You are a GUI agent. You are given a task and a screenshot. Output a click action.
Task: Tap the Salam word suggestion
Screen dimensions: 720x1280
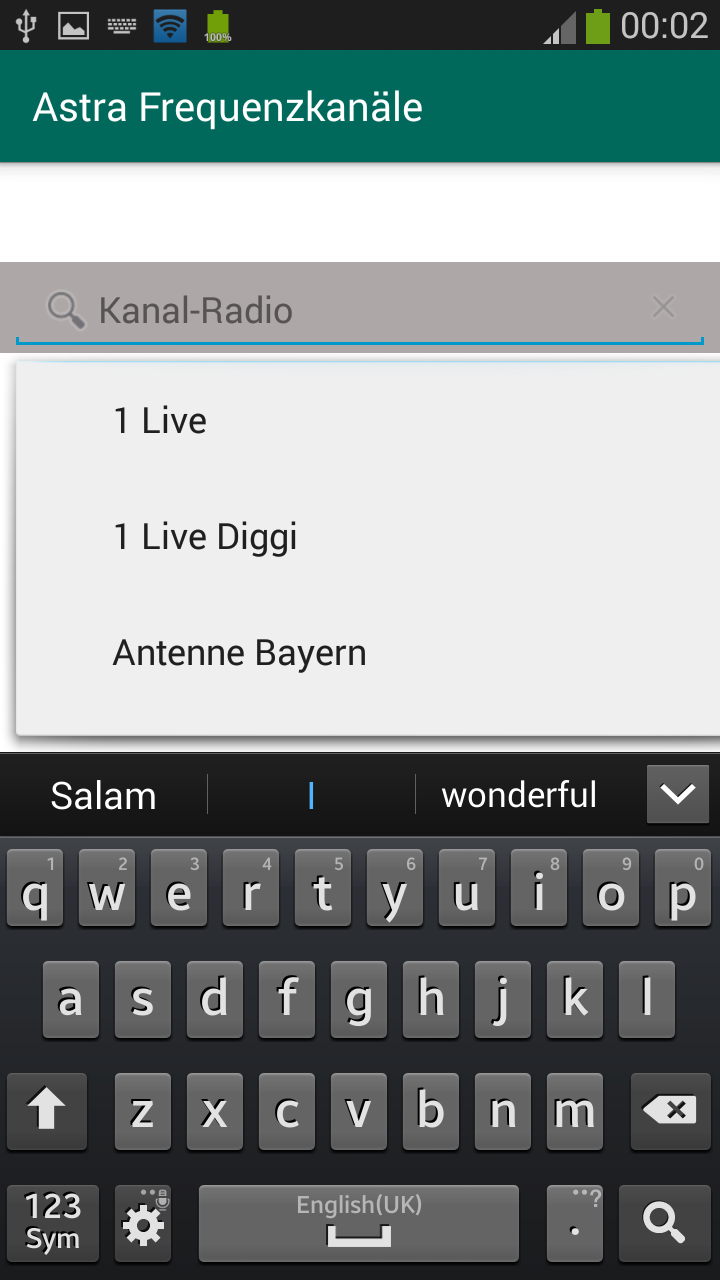tap(104, 796)
